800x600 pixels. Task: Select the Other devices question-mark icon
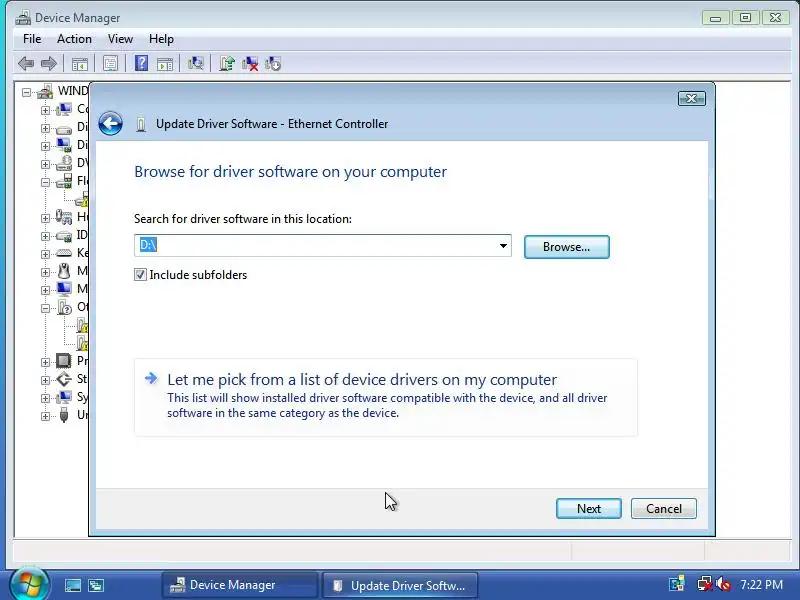pos(64,307)
